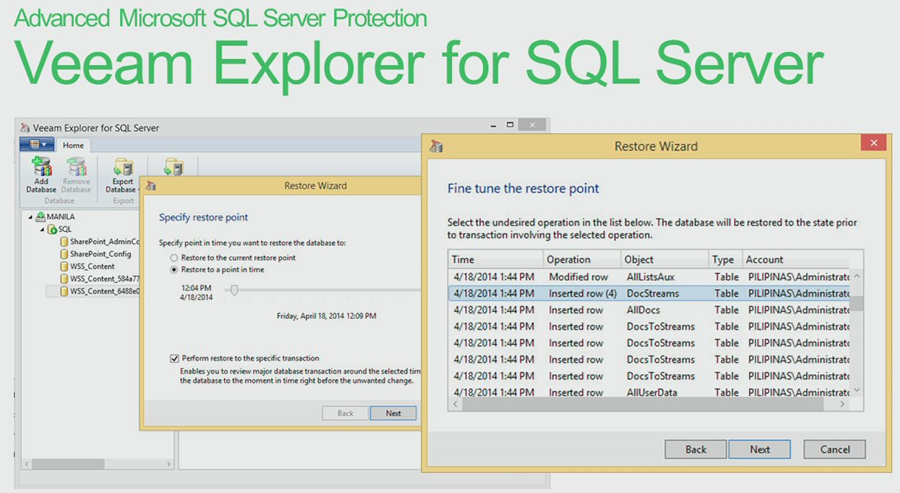
Task: Click the wizard icon in the Specify restore point title bar
Action: tap(151, 185)
